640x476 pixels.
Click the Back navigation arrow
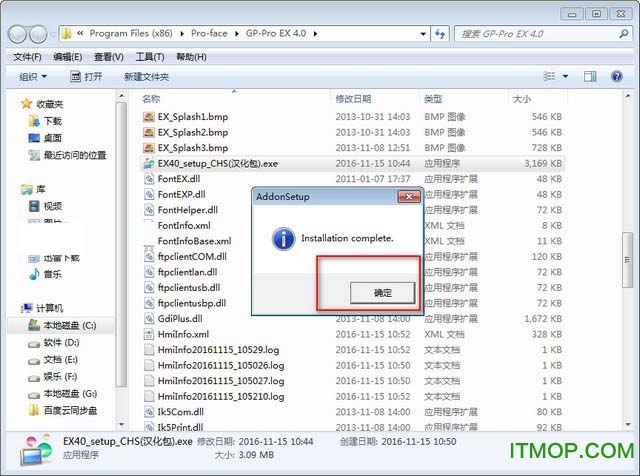point(19,34)
